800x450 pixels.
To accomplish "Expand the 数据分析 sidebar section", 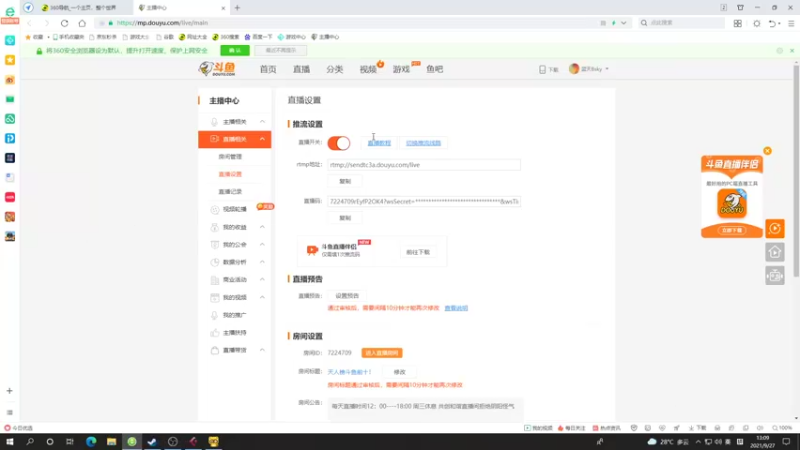I will pyautogui.click(x=262, y=262).
